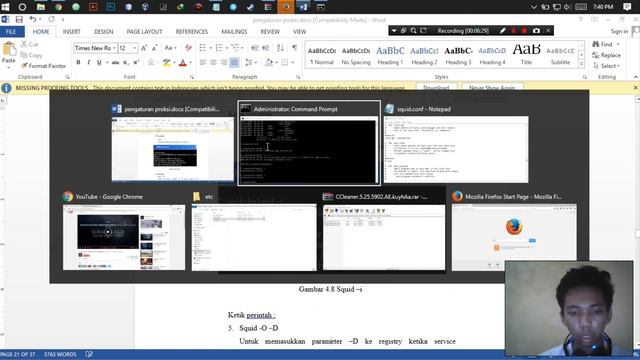The width and height of the screenshot is (640, 360).
Task: Open Action Center notifications icon
Action: click(x=627, y=7)
